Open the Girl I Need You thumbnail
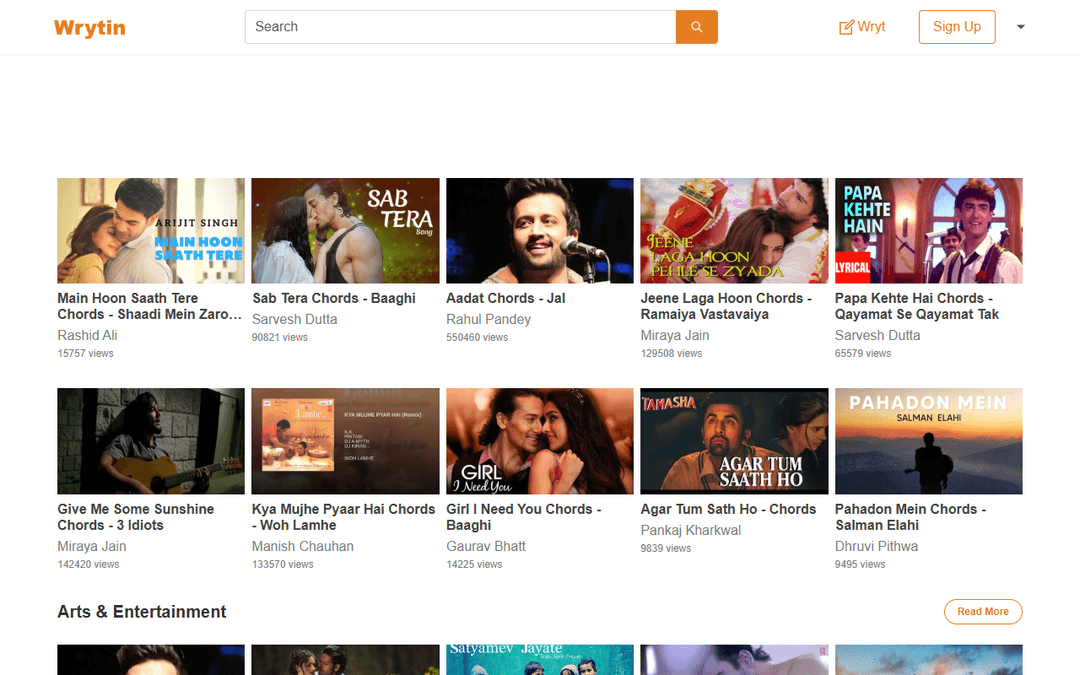 [540, 441]
